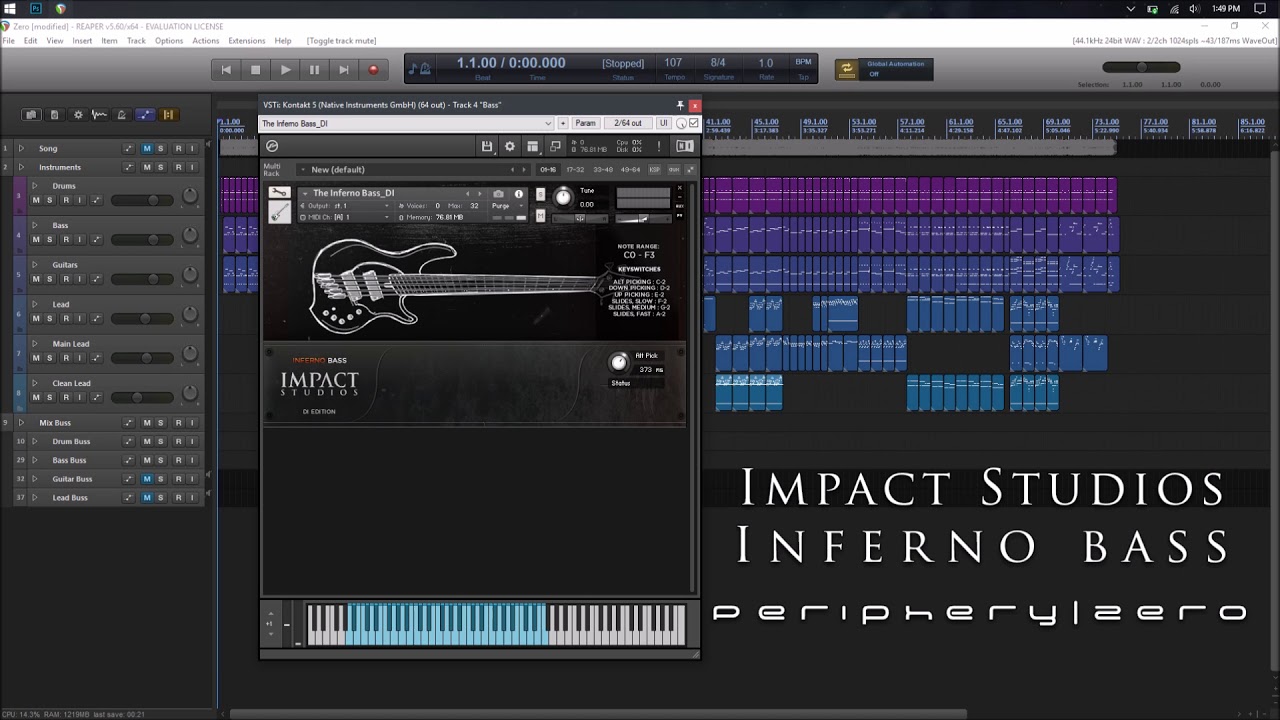Toggle Kontakt plugin bypass checkbox

coord(694,123)
